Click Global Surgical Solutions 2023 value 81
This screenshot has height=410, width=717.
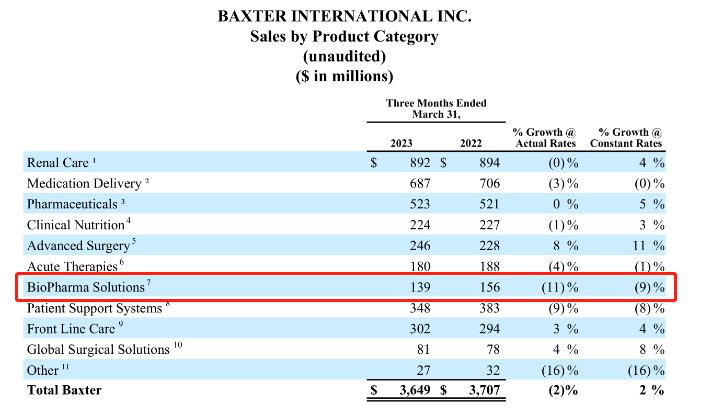point(423,350)
